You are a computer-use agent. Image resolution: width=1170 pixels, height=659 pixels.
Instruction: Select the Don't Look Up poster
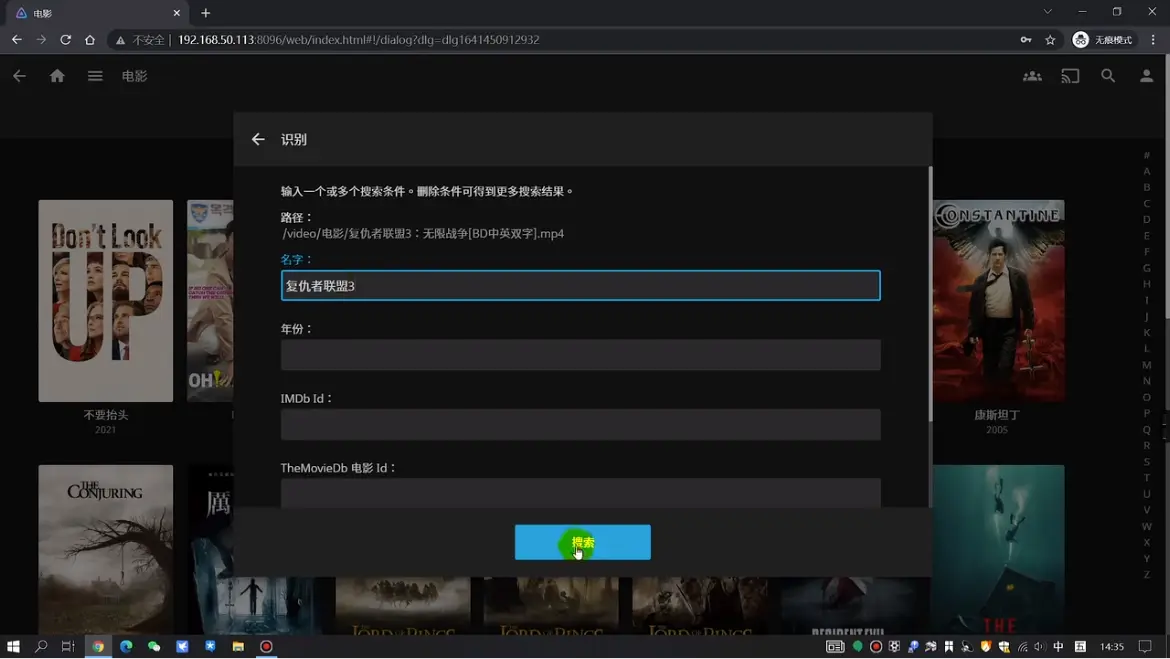(x=105, y=300)
